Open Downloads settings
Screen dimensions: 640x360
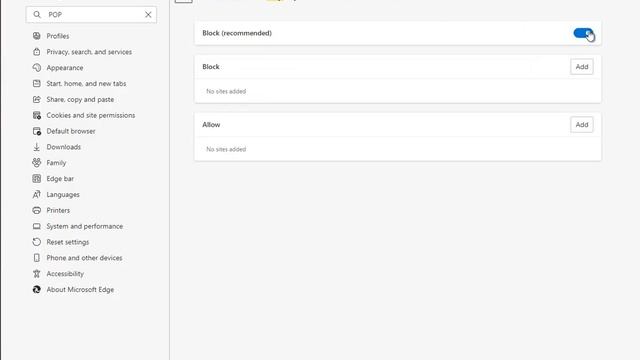(63, 147)
